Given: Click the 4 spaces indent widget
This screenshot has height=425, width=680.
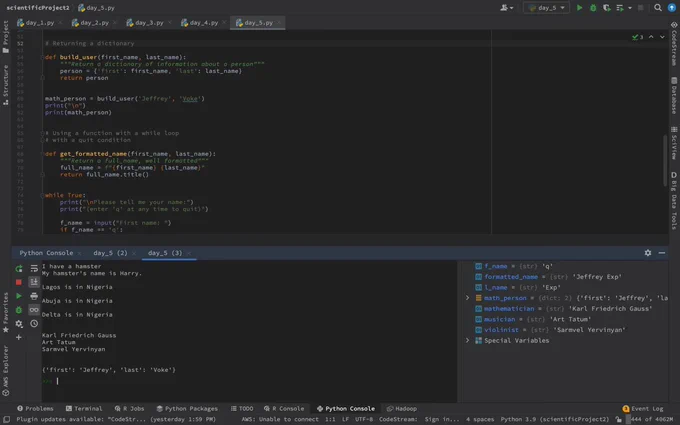Looking at the screenshot, I should coord(480,419).
